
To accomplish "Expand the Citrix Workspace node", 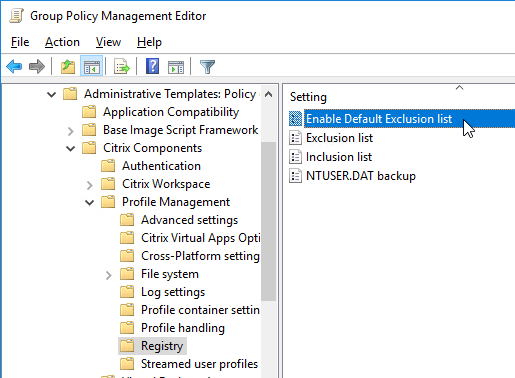I will click(x=89, y=185).
